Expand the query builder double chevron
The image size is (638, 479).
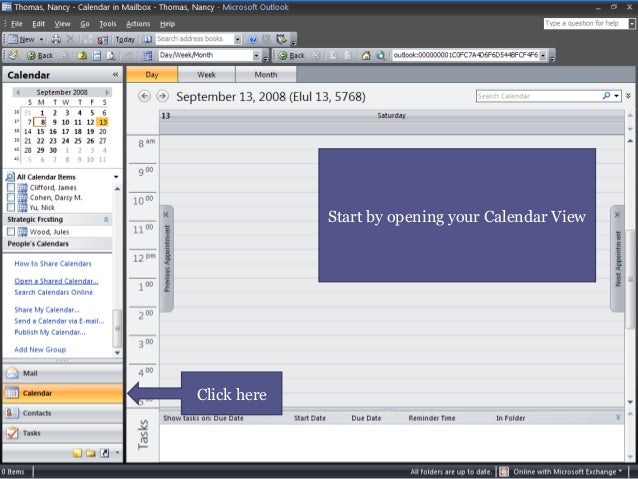[x=629, y=96]
